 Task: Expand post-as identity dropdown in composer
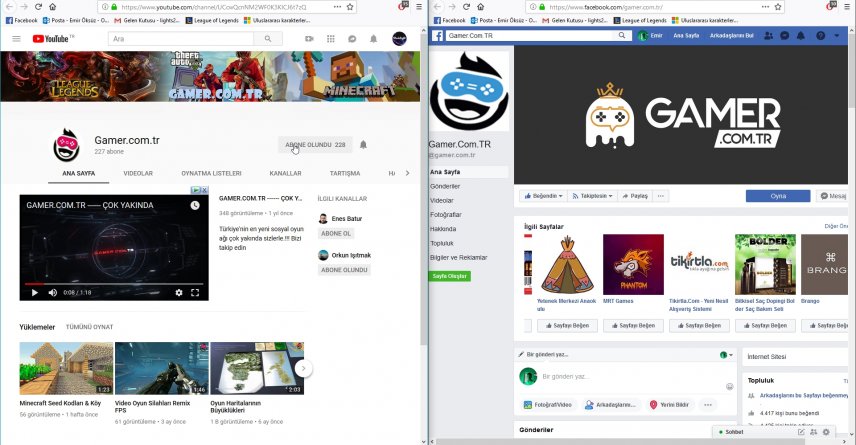[726, 355]
